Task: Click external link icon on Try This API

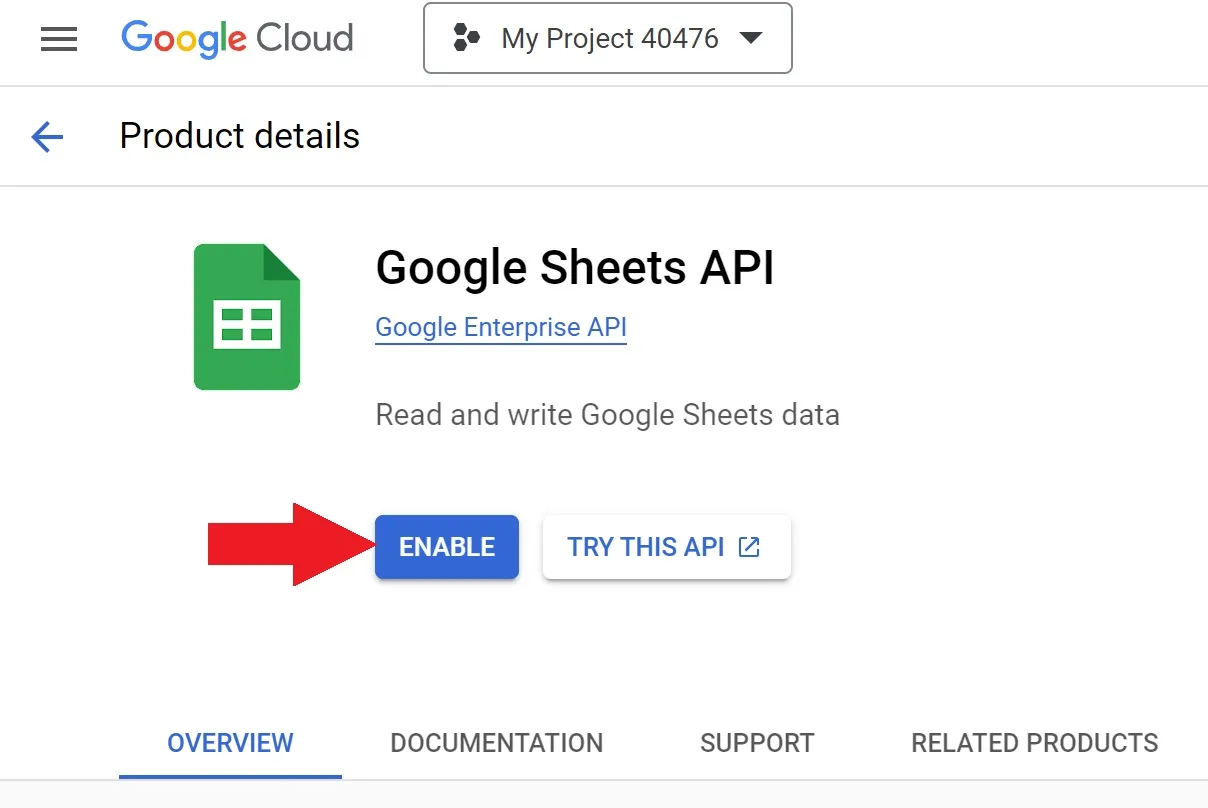Action: pyautogui.click(x=749, y=547)
